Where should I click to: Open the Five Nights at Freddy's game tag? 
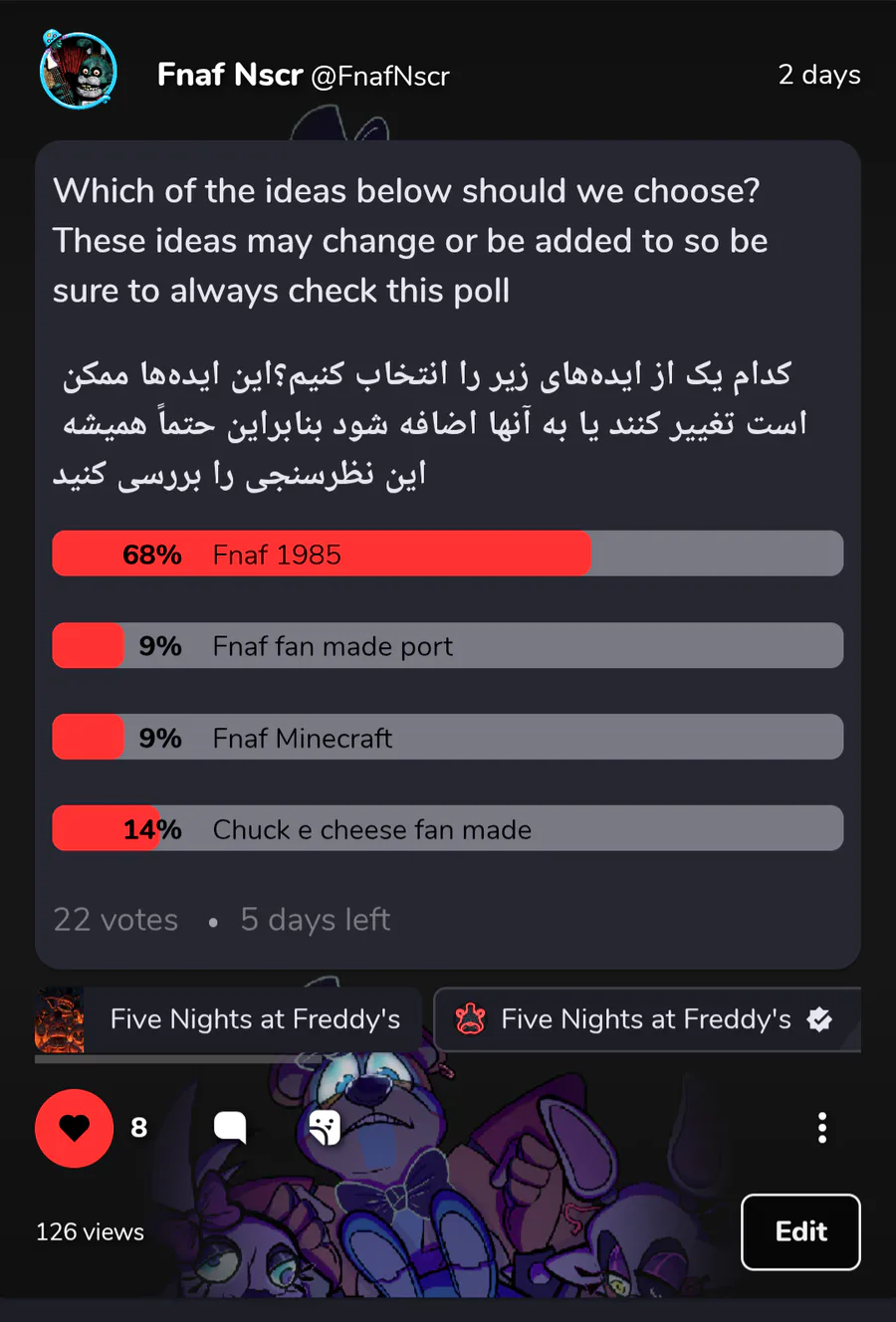click(x=229, y=1019)
